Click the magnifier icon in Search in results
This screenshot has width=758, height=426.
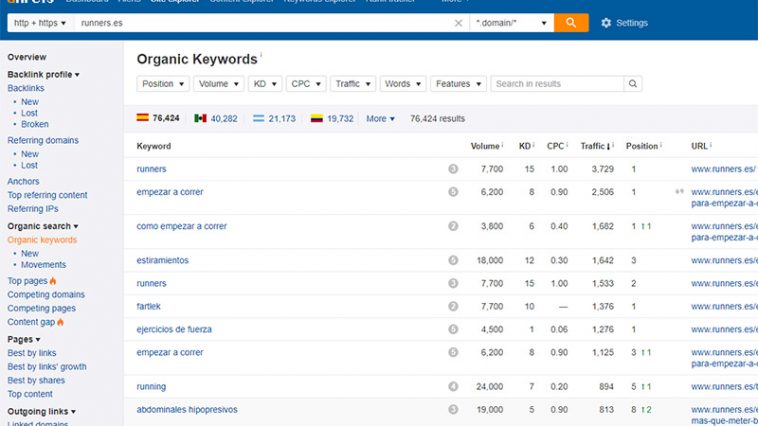tap(632, 84)
